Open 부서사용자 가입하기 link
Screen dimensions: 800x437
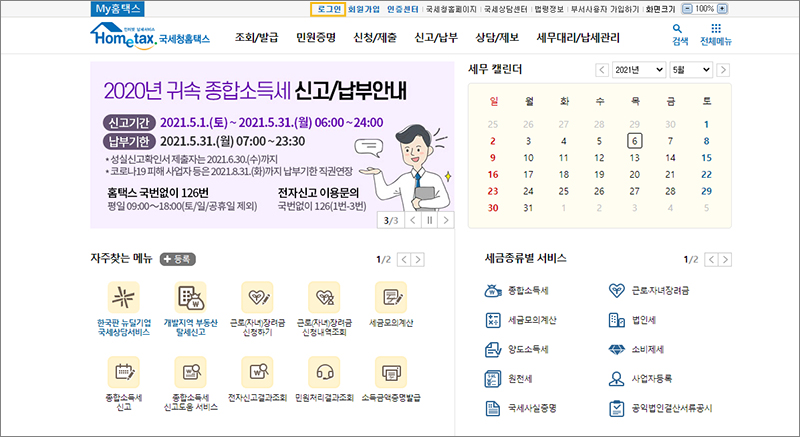605,9
